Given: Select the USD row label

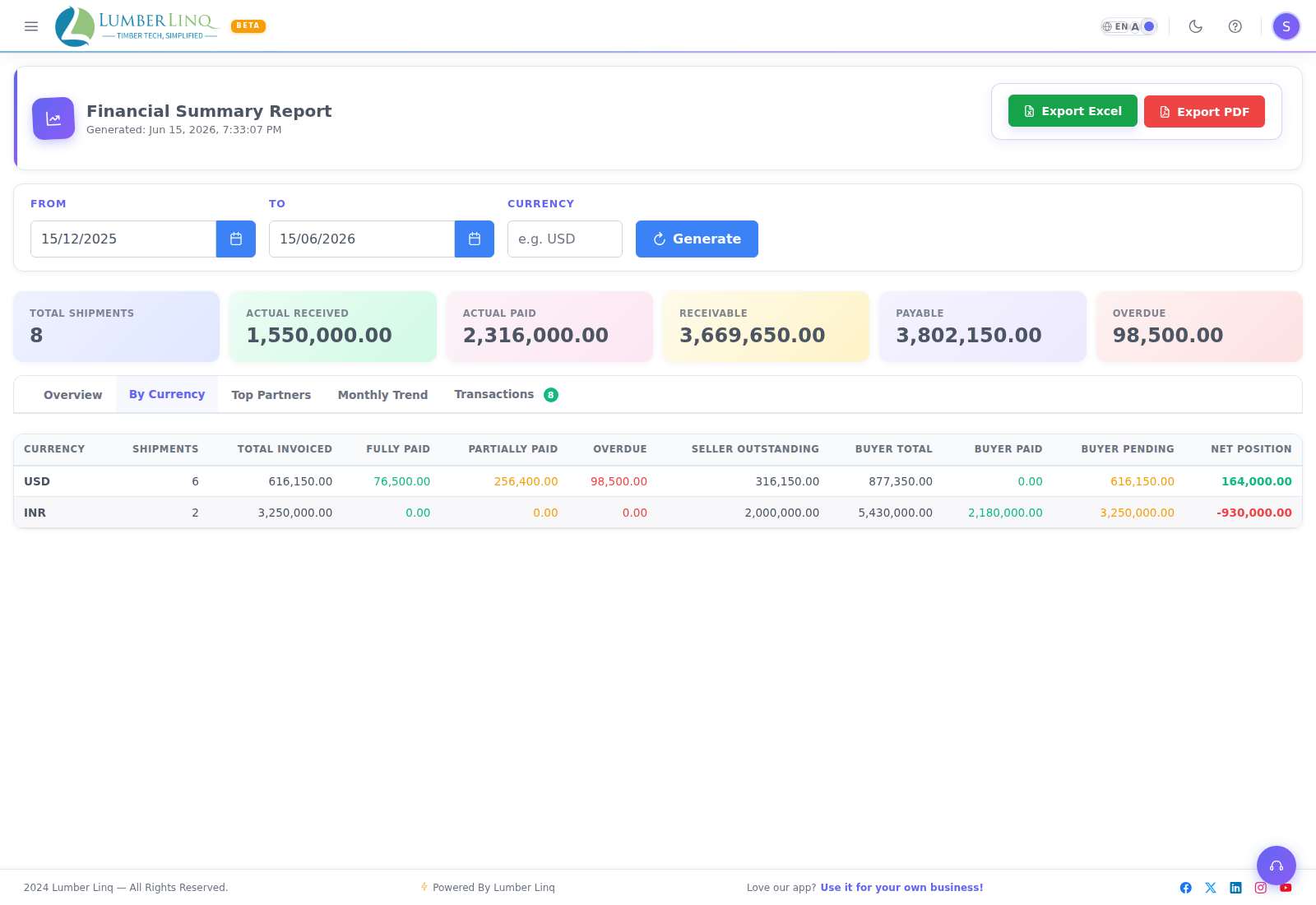Looking at the screenshot, I should [x=37, y=481].
